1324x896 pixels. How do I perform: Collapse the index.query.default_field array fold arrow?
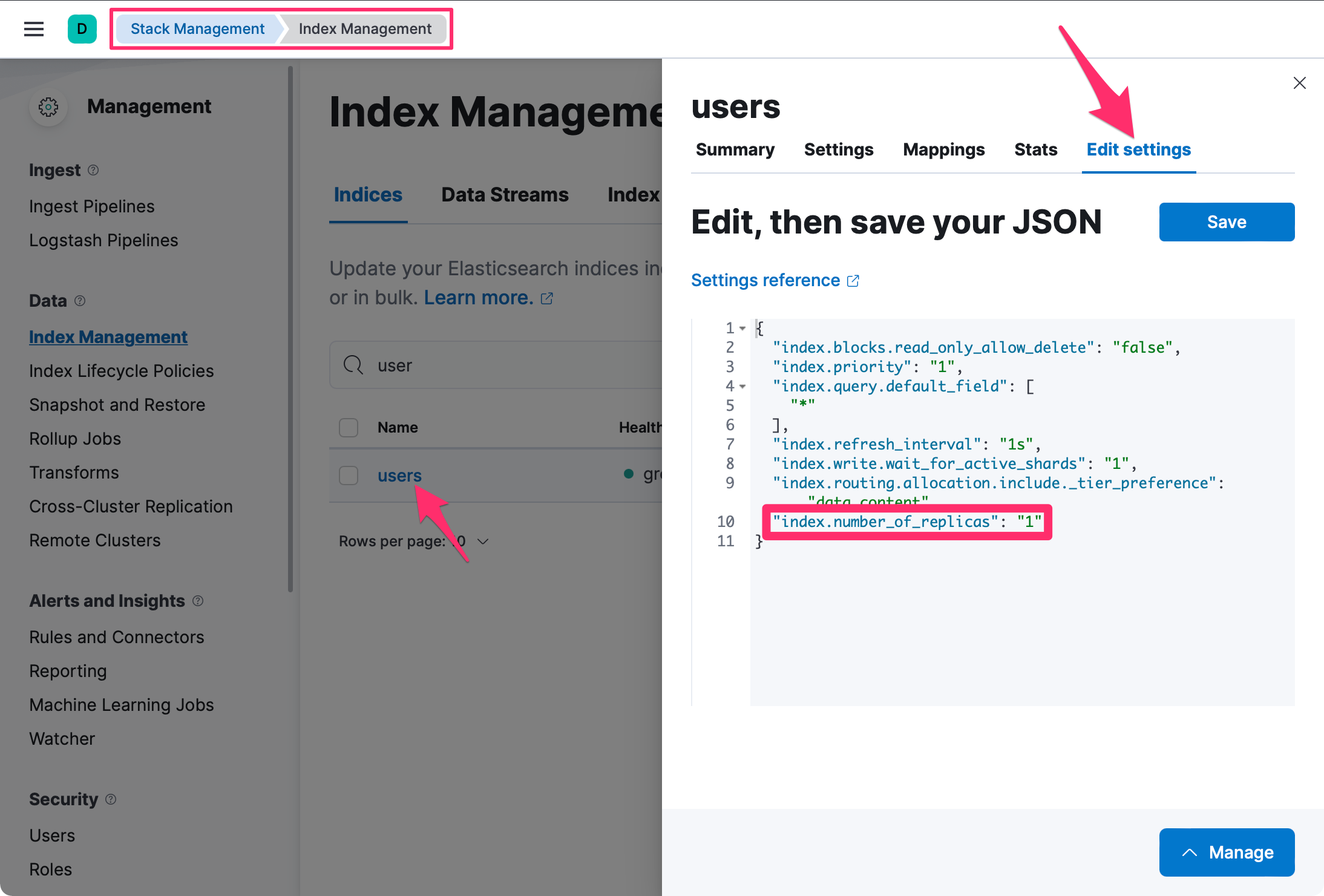743,386
